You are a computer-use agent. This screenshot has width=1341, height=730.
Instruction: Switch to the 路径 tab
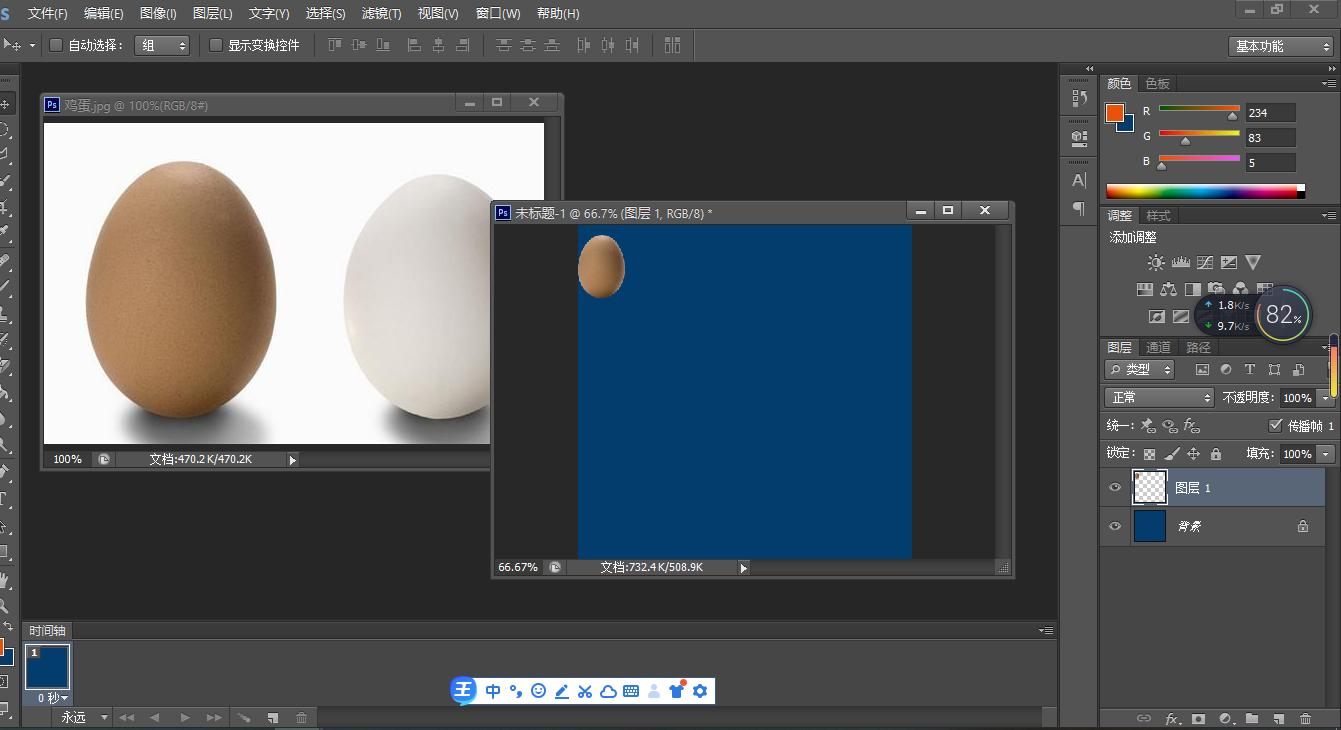click(x=1198, y=348)
